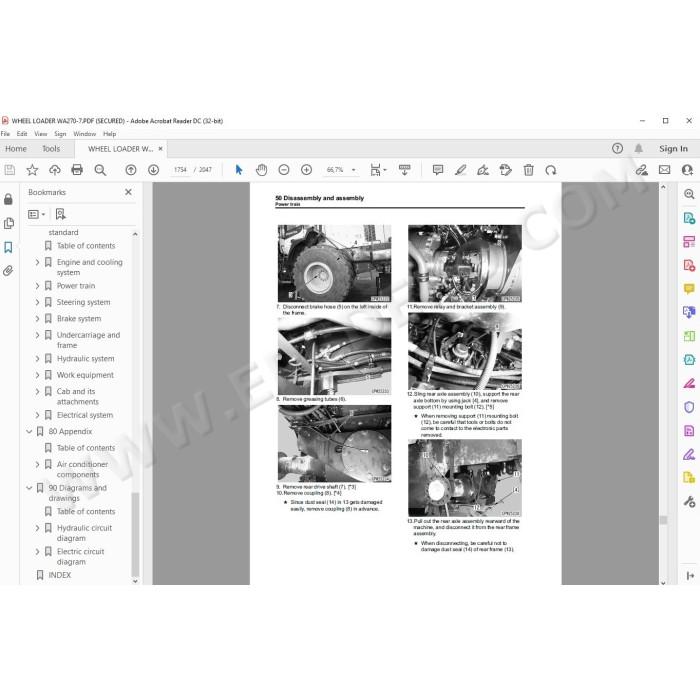Open More Tools wrench icon in right pane
This screenshot has height=700, width=700.
(x=689, y=502)
